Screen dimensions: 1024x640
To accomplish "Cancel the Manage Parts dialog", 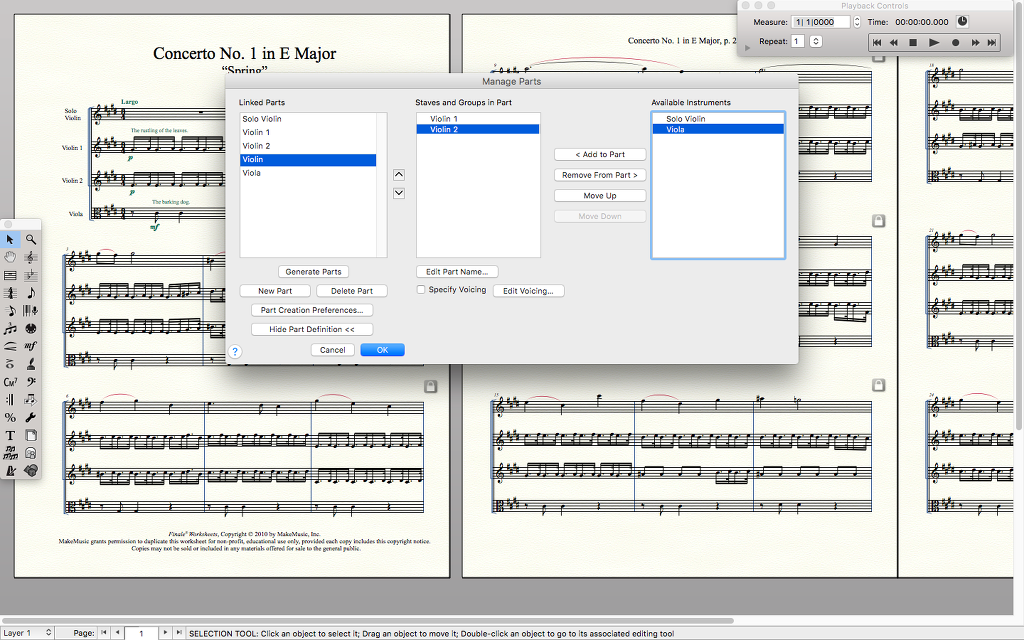I will (332, 350).
